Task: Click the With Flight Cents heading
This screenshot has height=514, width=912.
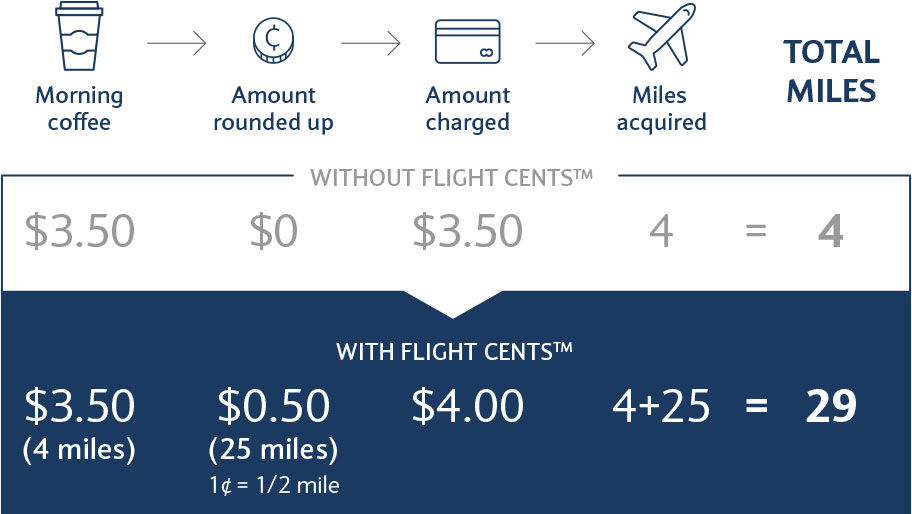Action: 454,352
